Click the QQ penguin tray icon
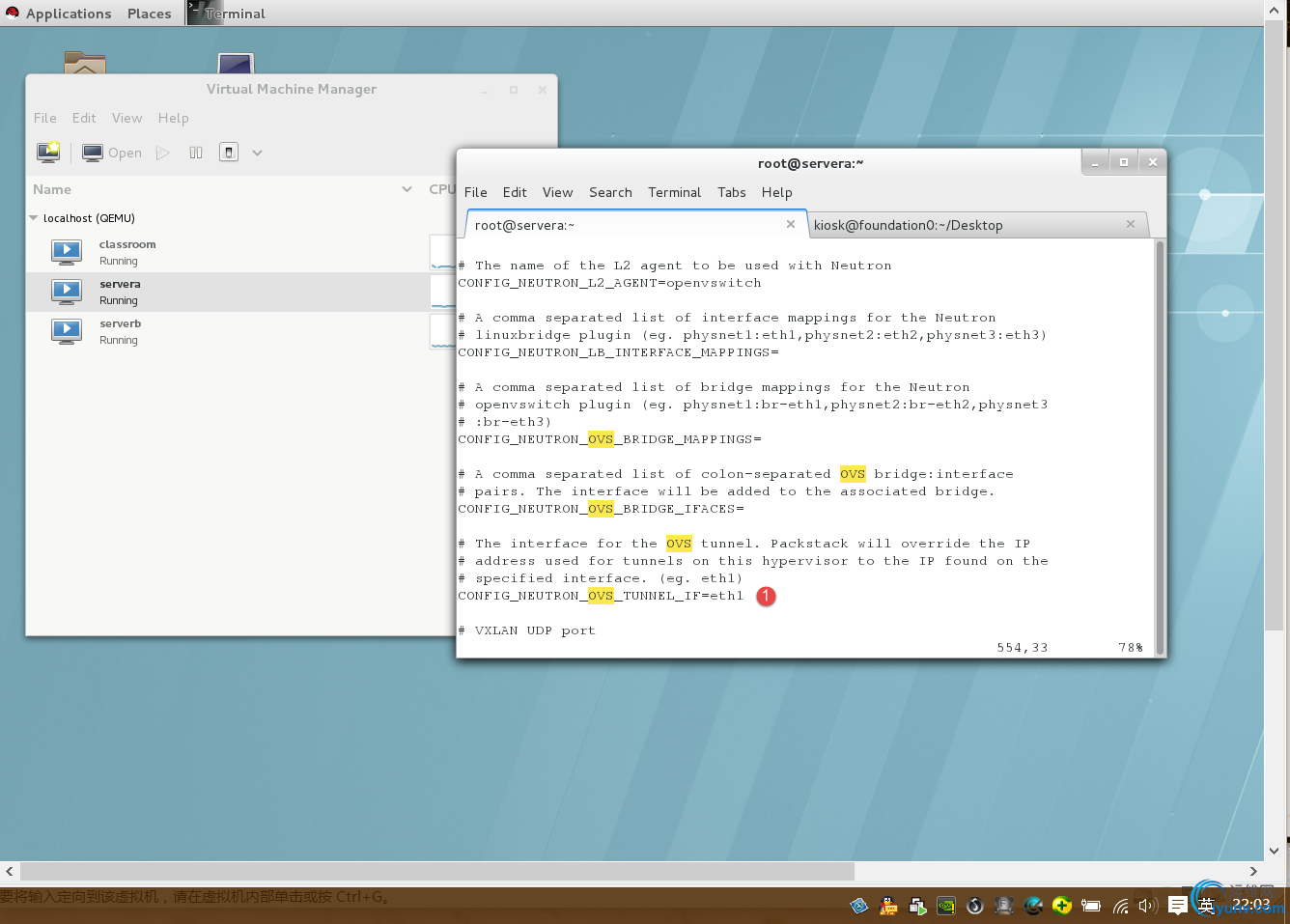Image resolution: width=1290 pixels, height=924 pixels. 888,906
